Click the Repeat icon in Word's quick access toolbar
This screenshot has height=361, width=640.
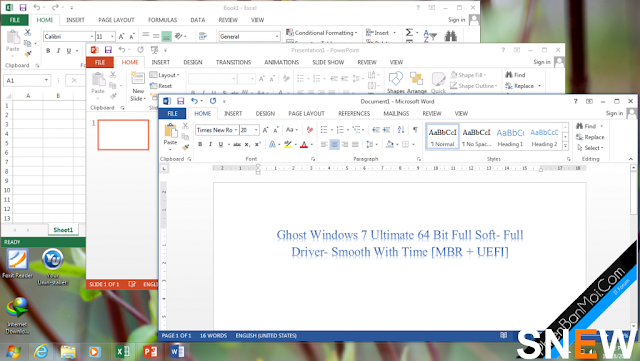213,101
